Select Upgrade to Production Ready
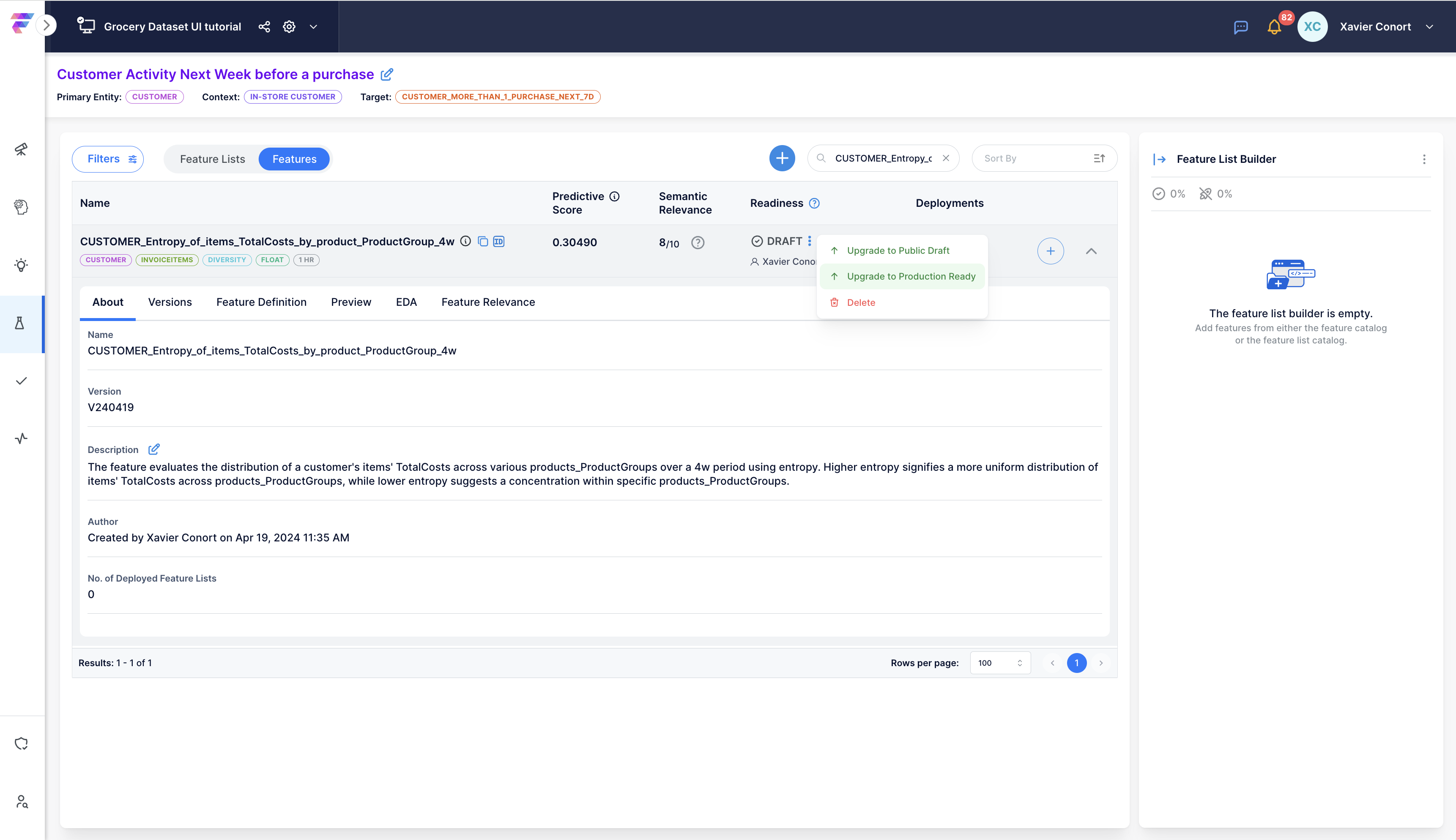1456x840 pixels. coord(903,276)
